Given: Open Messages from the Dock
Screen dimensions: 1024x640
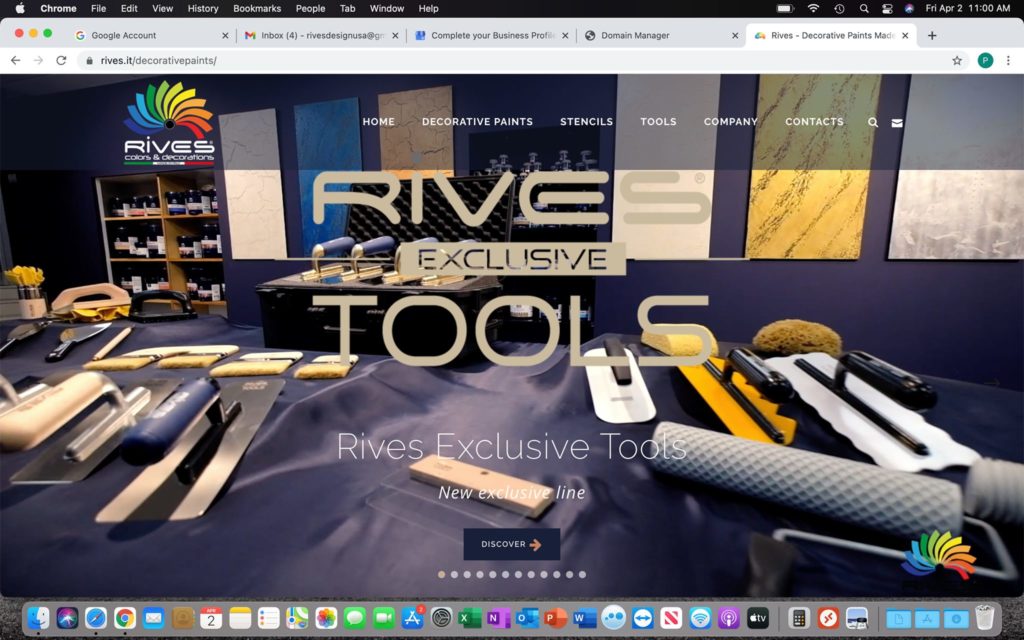Looking at the screenshot, I should 355,617.
